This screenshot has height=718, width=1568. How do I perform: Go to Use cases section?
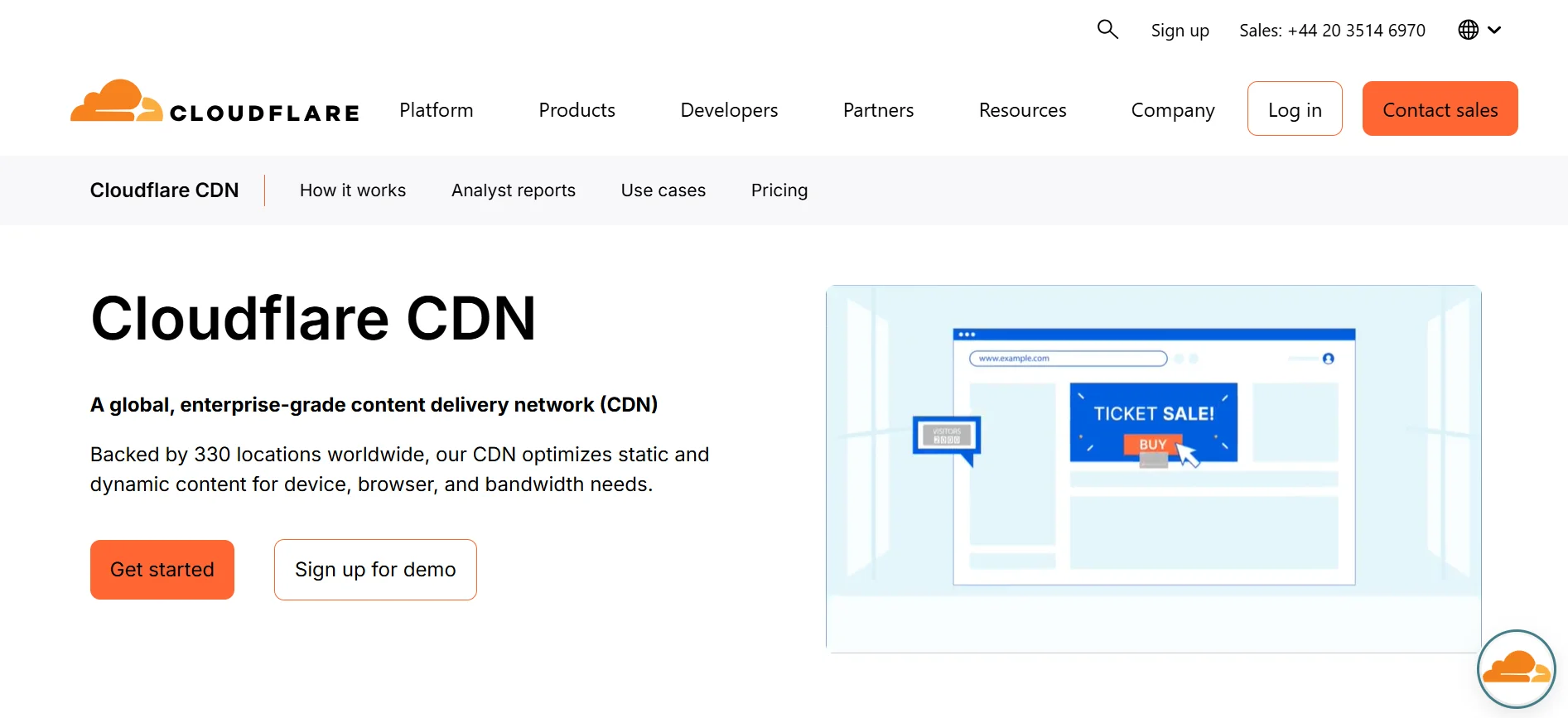tap(663, 190)
